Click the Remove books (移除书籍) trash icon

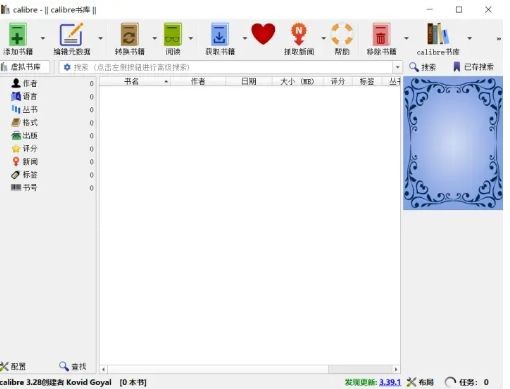coord(381,35)
